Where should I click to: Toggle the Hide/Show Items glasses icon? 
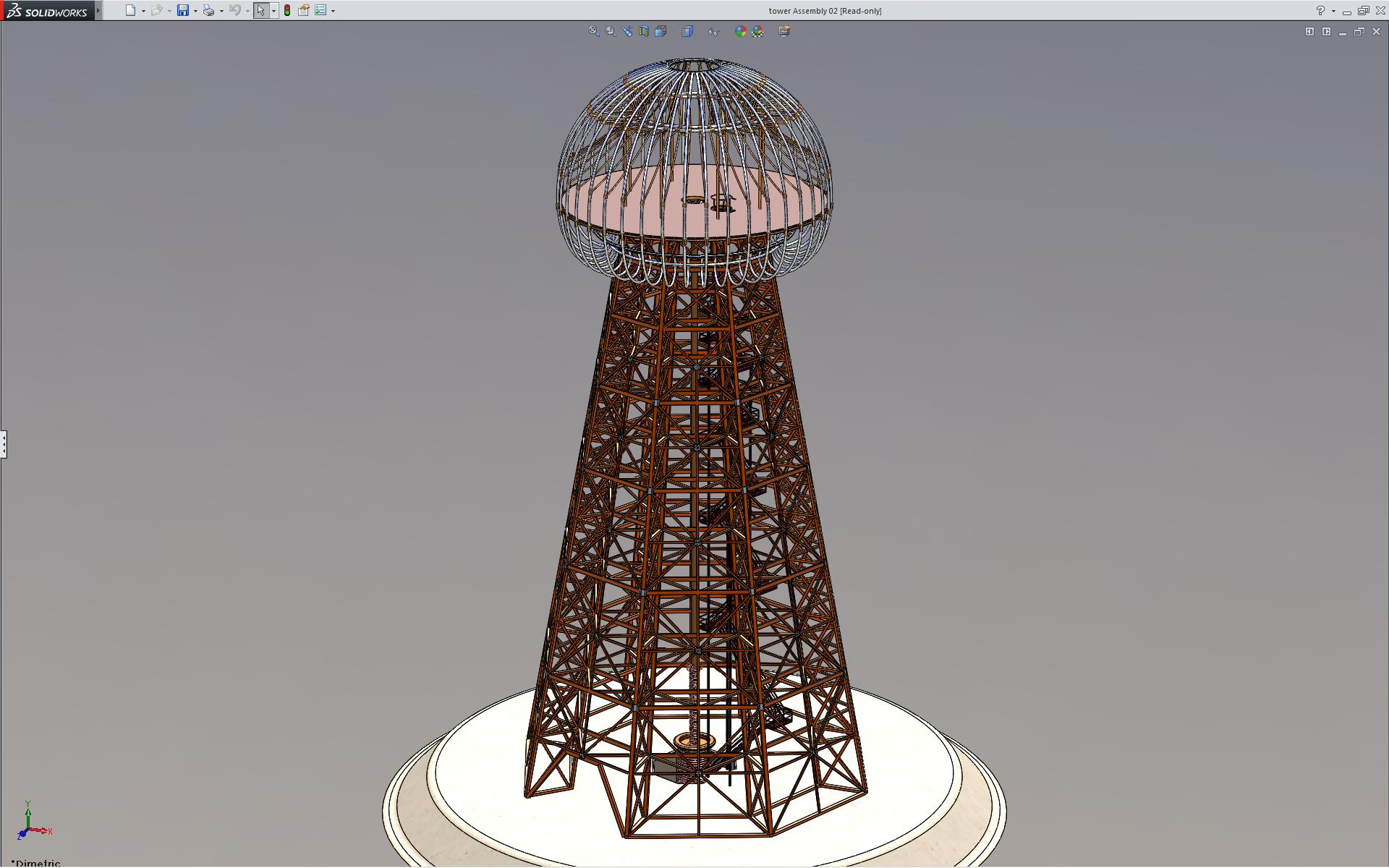(713, 31)
